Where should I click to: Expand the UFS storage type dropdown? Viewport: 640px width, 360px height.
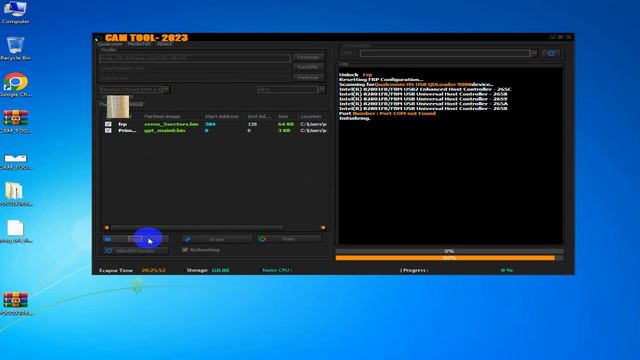(x=322, y=89)
